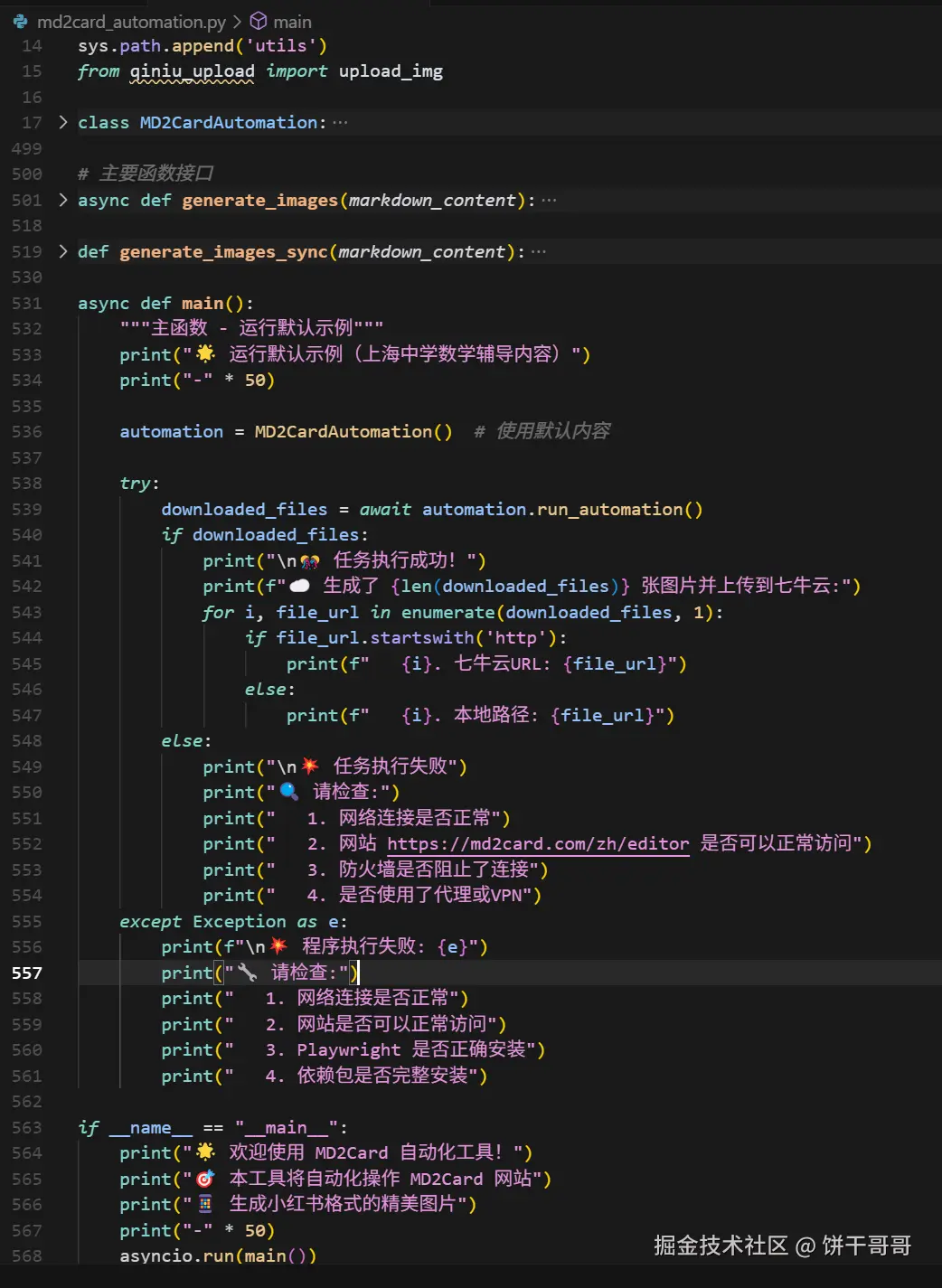Viewport: 942px width, 1288px height.
Task: Click file_url.startswith('http') check
Action: click(x=416, y=637)
